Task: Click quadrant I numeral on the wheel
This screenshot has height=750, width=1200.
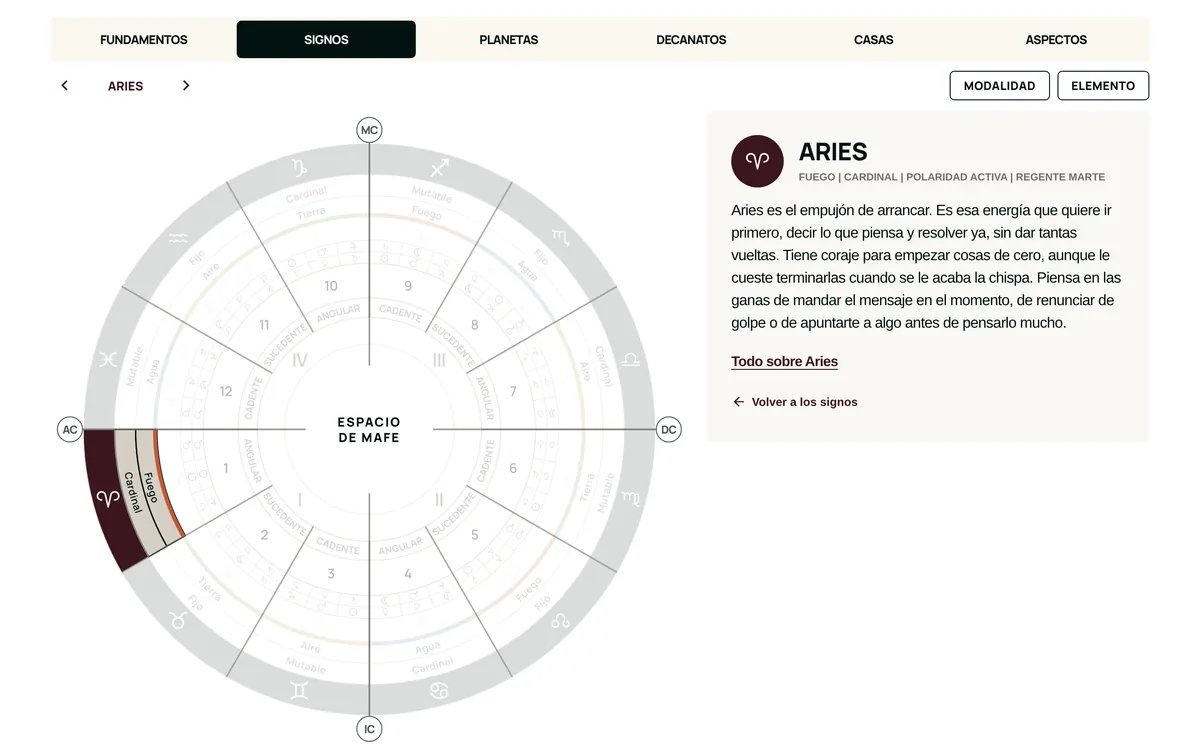Action: pyautogui.click(x=300, y=499)
